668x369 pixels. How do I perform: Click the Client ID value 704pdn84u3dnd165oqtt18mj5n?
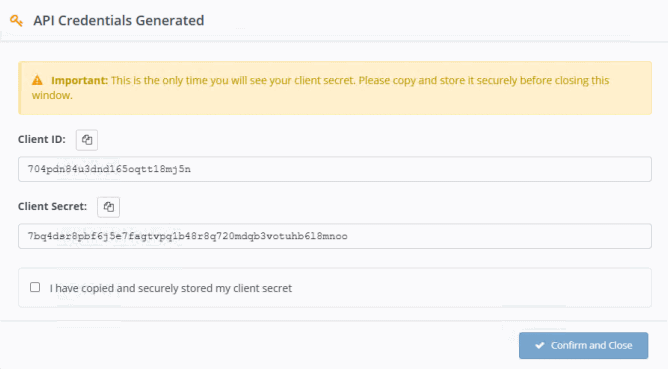[x=109, y=169]
